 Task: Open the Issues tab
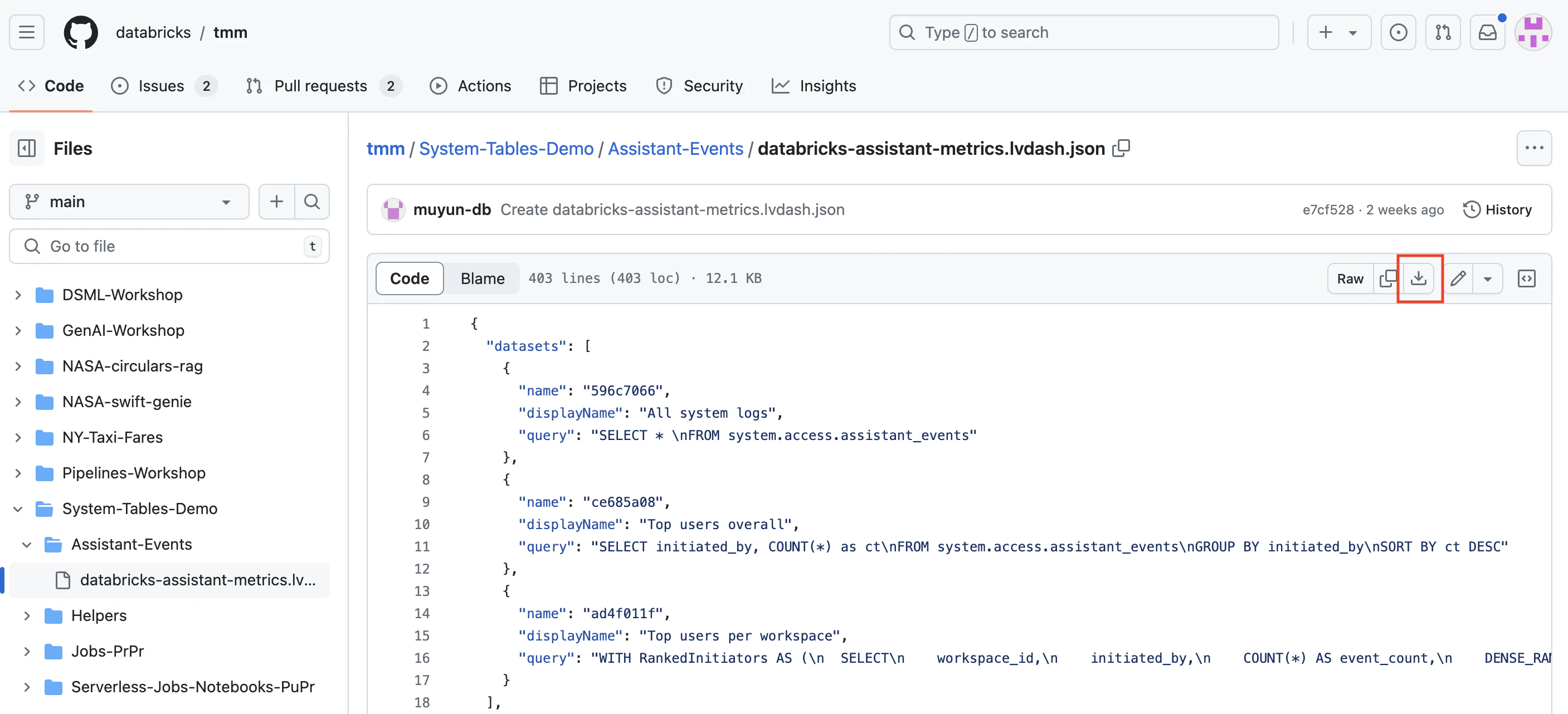pyautogui.click(x=164, y=86)
